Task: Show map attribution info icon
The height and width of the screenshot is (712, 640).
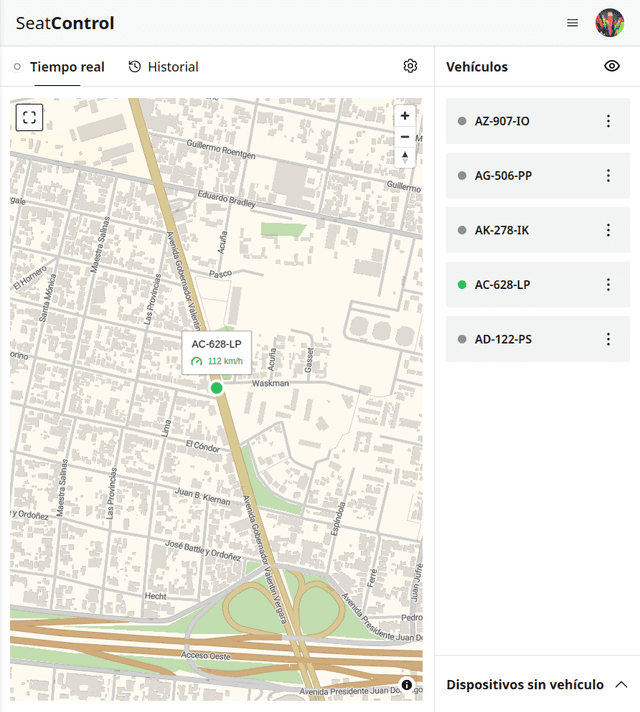Action: (407, 684)
